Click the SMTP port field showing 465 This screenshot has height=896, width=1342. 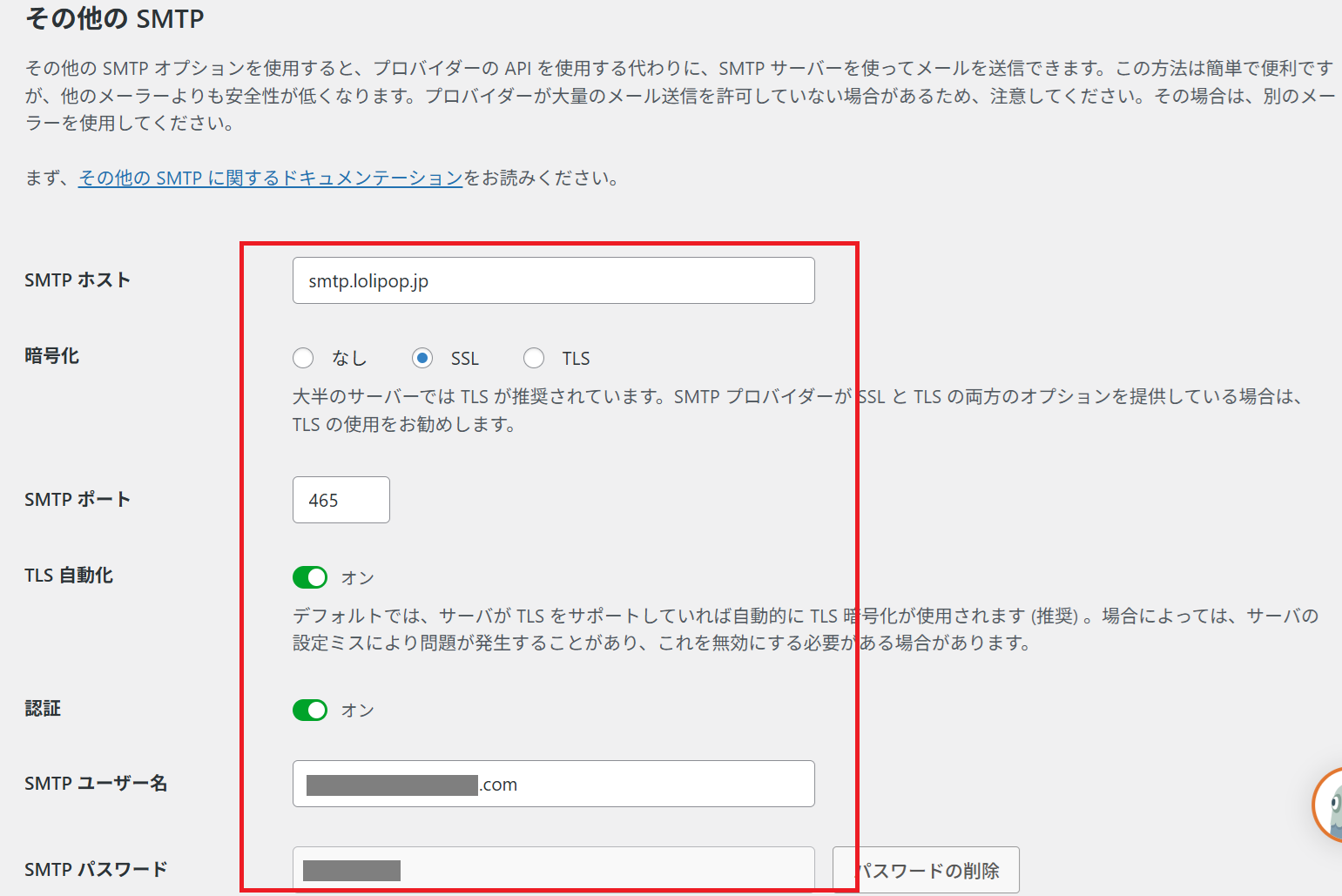pyautogui.click(x=341, y=500)
